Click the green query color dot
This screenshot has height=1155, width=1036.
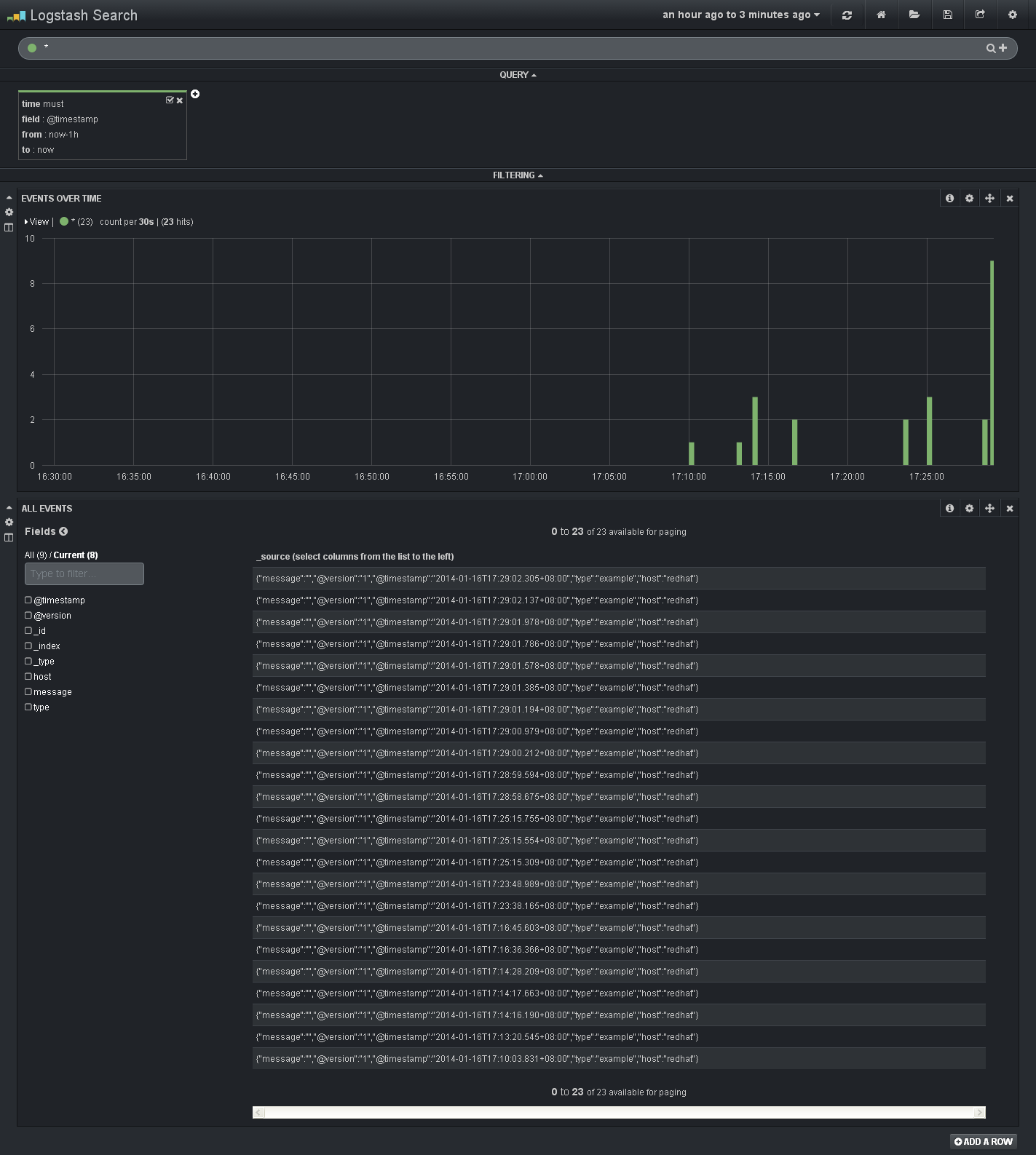click(32, 48)
